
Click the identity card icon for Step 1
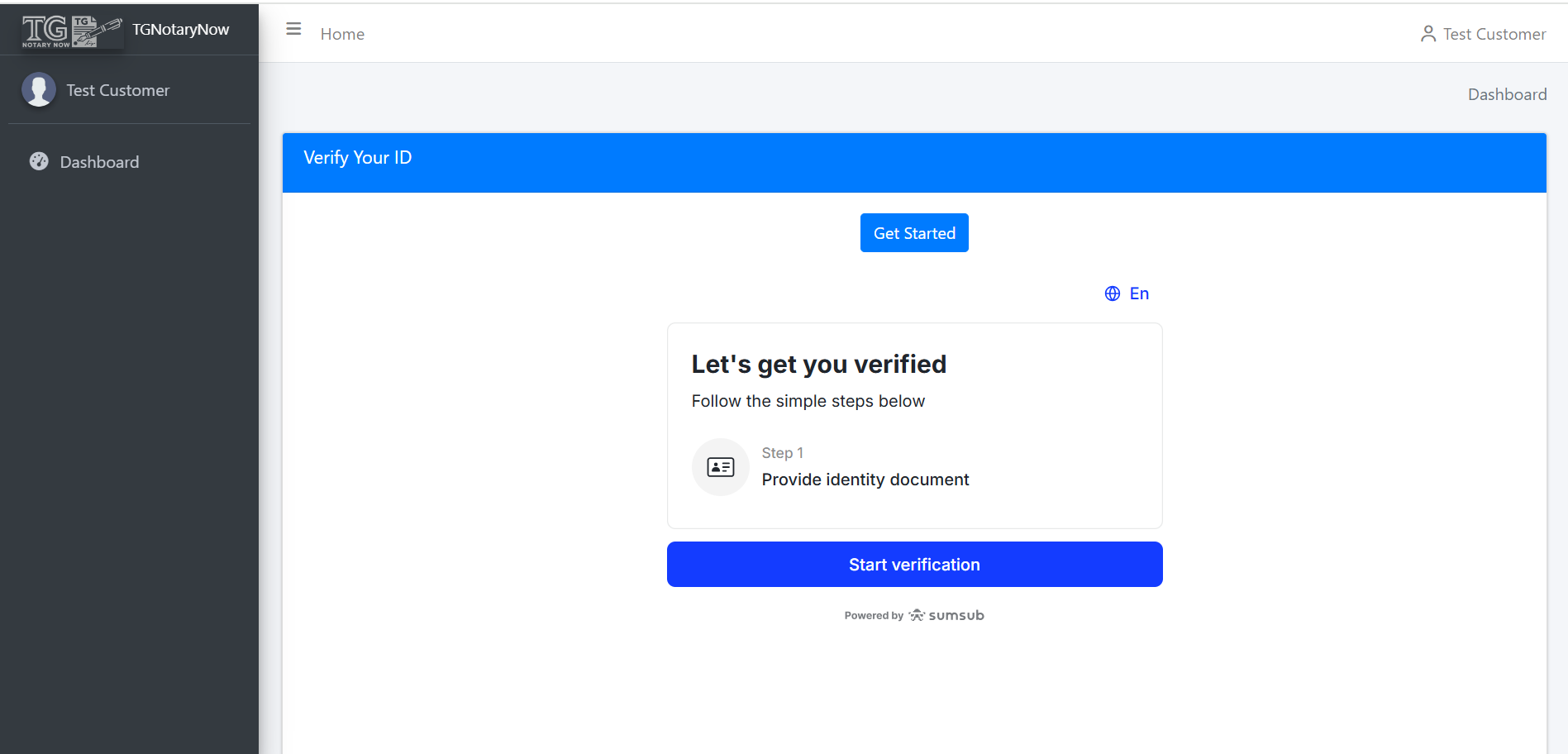(720, 467)
